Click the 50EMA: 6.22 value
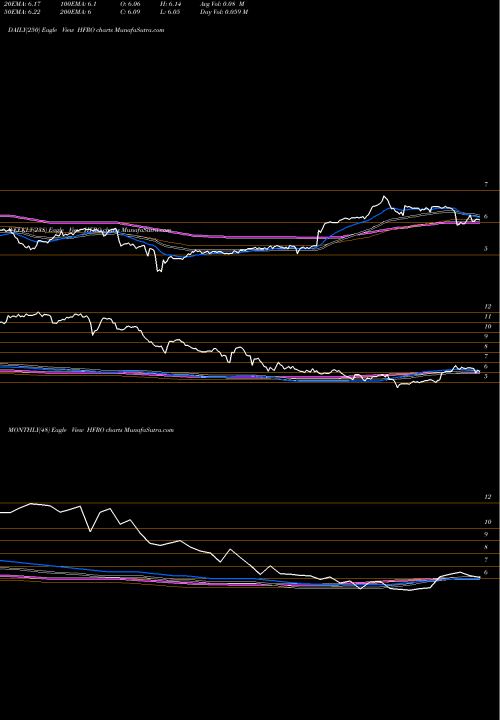The image size is (500, 720). coord(21,12)
